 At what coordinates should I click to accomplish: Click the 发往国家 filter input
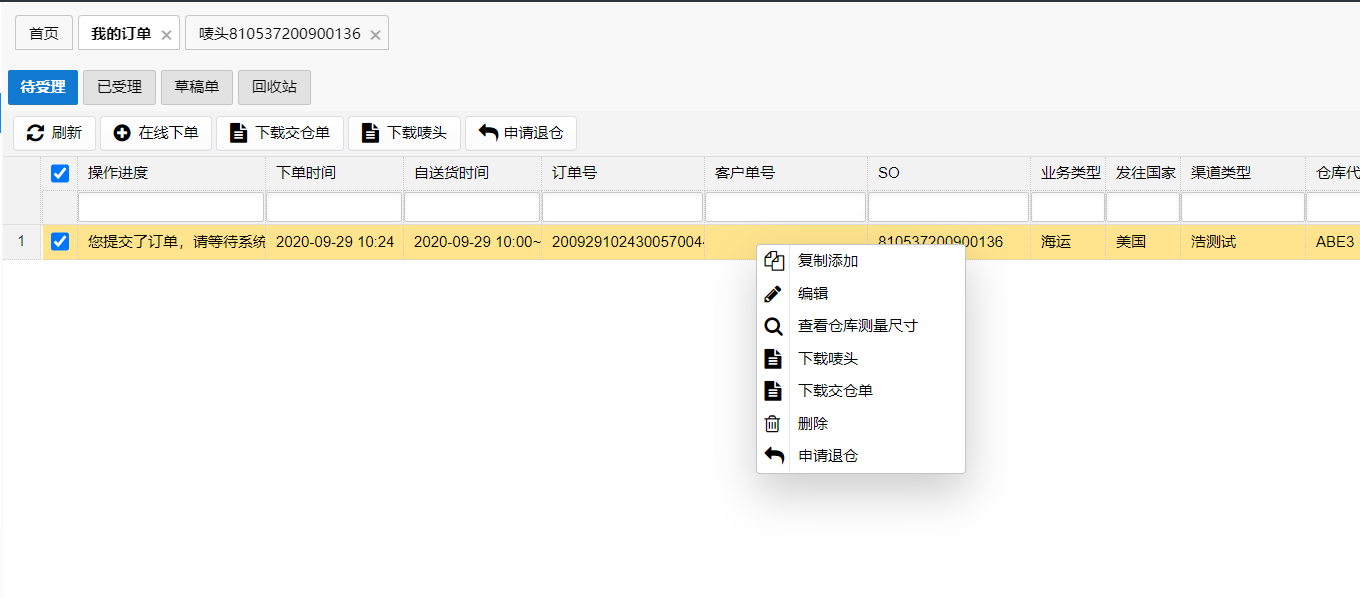click(x=1142, y=207)
